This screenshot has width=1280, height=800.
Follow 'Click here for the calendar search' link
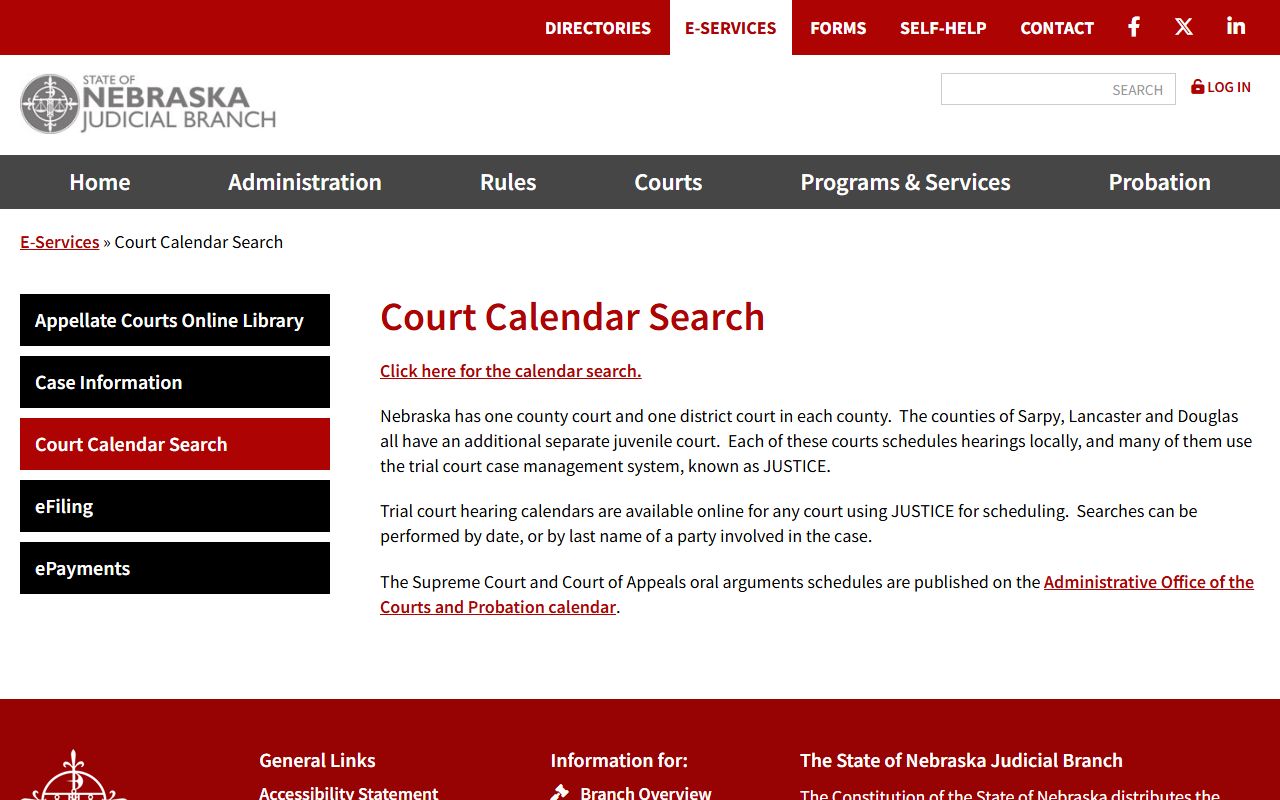pyautogui.click(x=511, y=371)
